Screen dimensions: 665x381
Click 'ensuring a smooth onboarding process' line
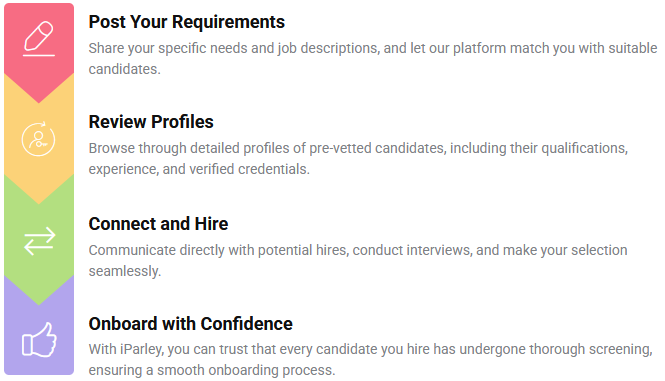point(212,370)
